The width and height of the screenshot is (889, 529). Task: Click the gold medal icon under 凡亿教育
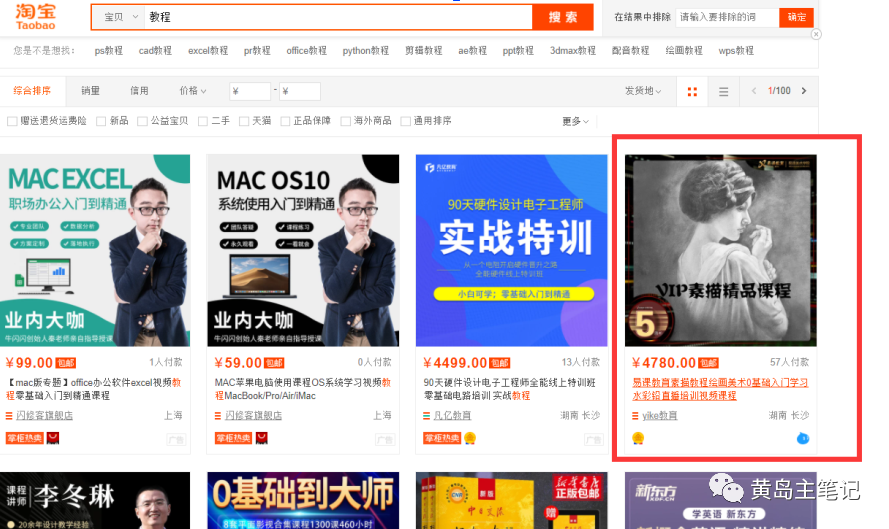pos(470,438)
